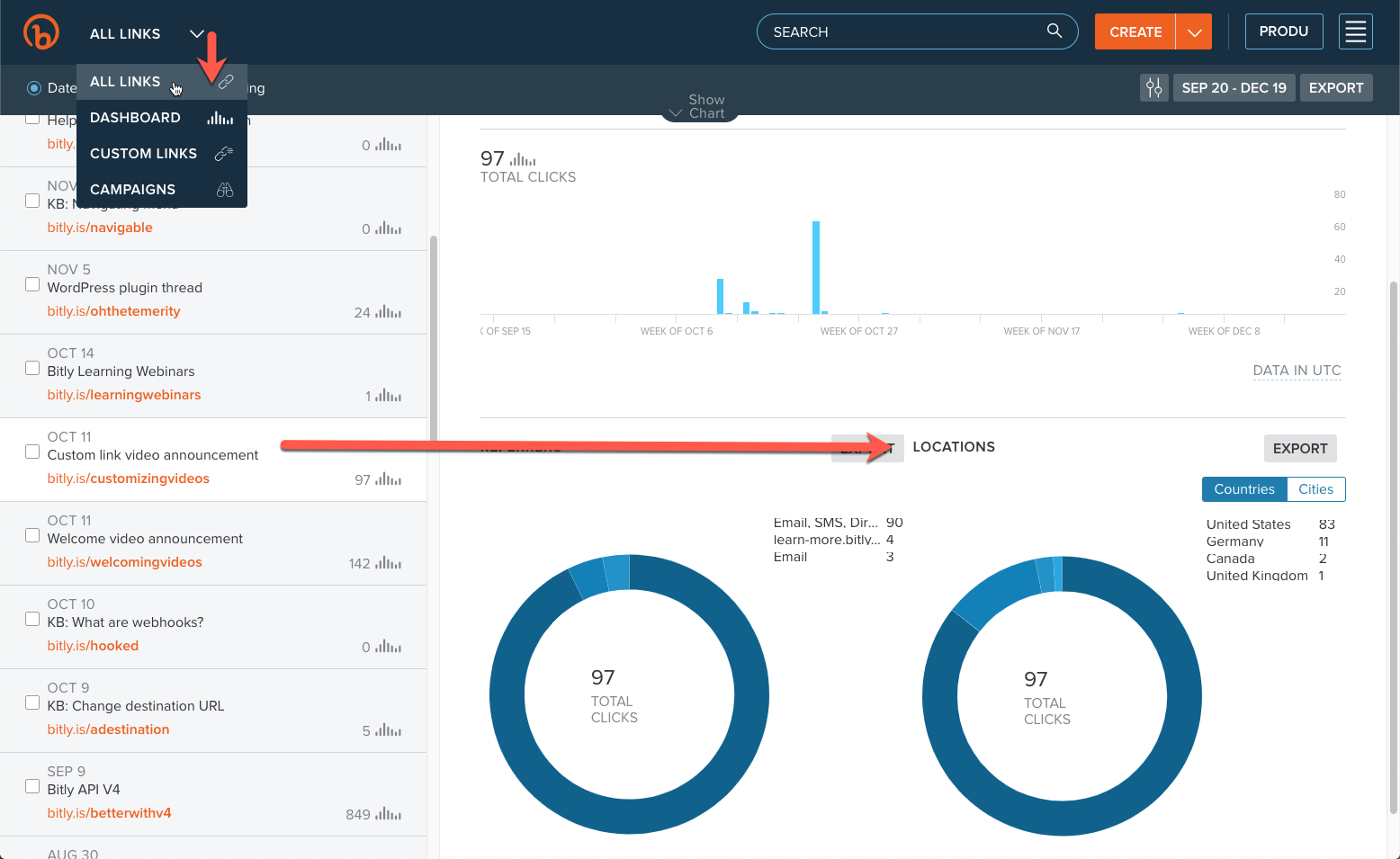The height and width of the screenshot is (859, 1400).
Task: Click the Bitly logo icon
Action: [x=41, y=32]
